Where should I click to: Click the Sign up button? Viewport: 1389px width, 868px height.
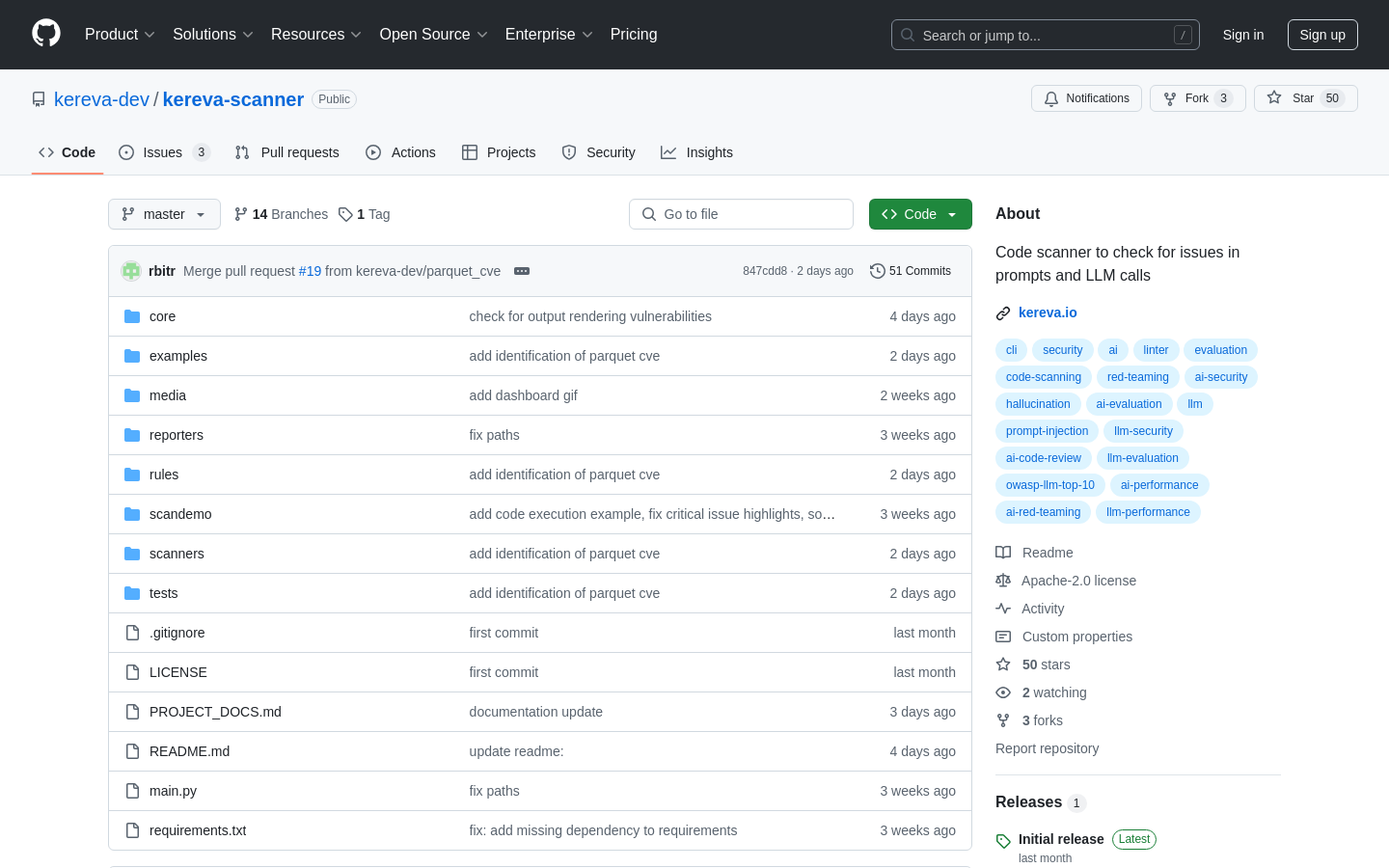[1322, 35]
